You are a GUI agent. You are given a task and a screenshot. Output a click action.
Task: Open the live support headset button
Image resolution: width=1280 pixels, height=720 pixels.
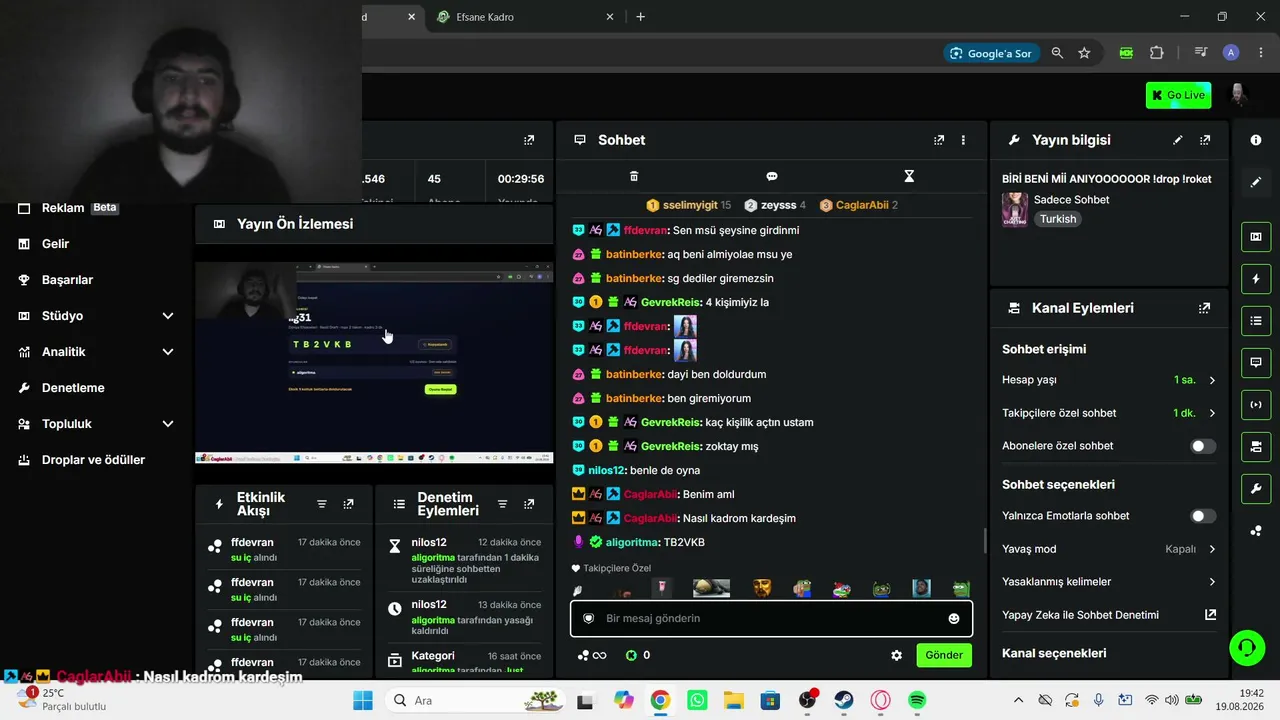coord(1246,647)
